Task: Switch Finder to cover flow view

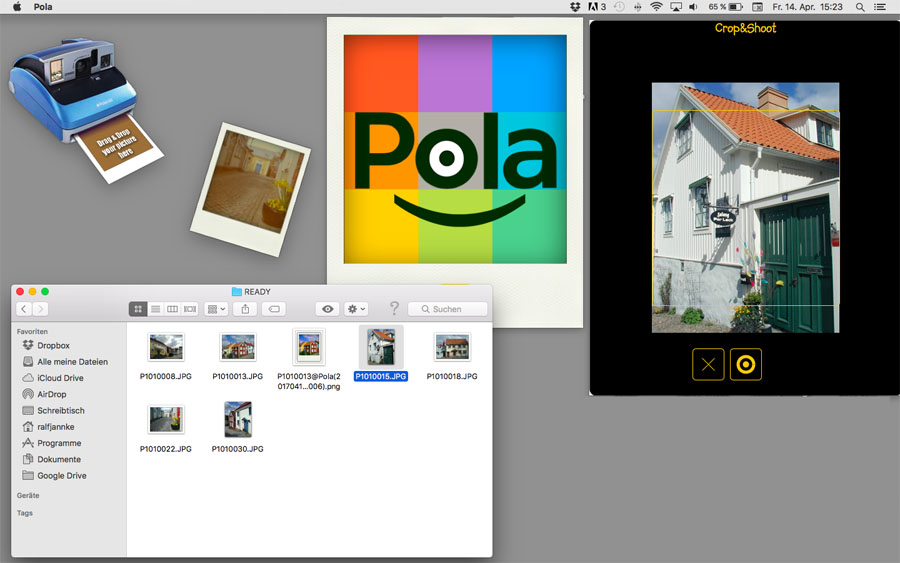Action: (x=190, y=309)
